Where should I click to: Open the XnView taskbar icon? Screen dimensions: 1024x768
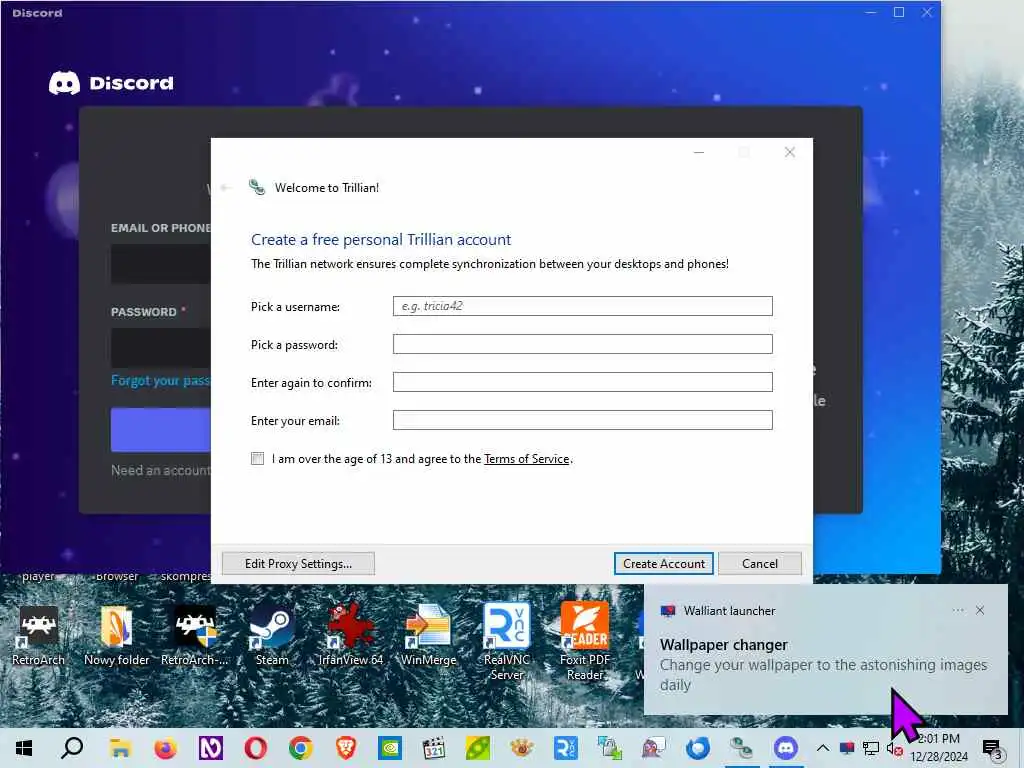click(521, 748)
